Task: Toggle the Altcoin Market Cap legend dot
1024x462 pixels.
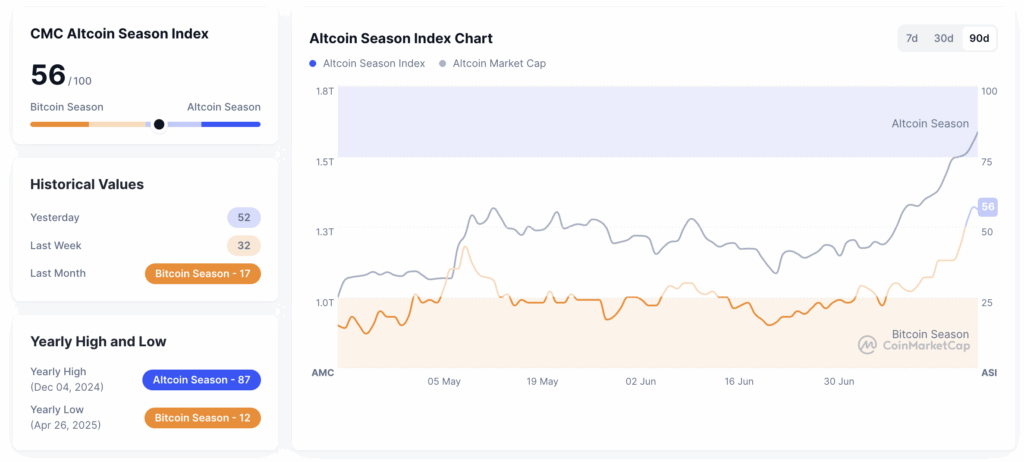Action: click(x=442, y=64)
